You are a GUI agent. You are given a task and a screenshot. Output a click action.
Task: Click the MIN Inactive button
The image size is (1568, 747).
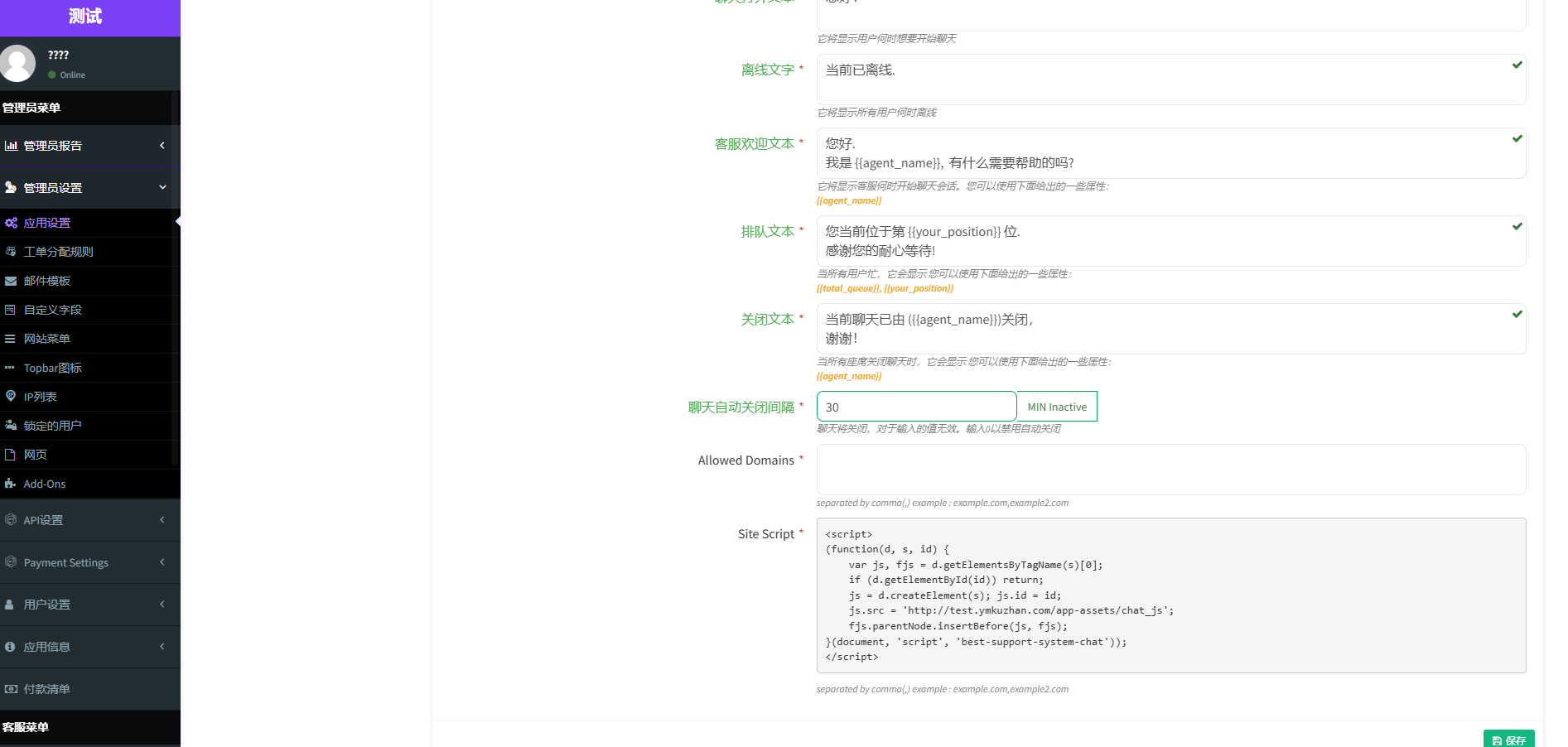point(1057,406)
